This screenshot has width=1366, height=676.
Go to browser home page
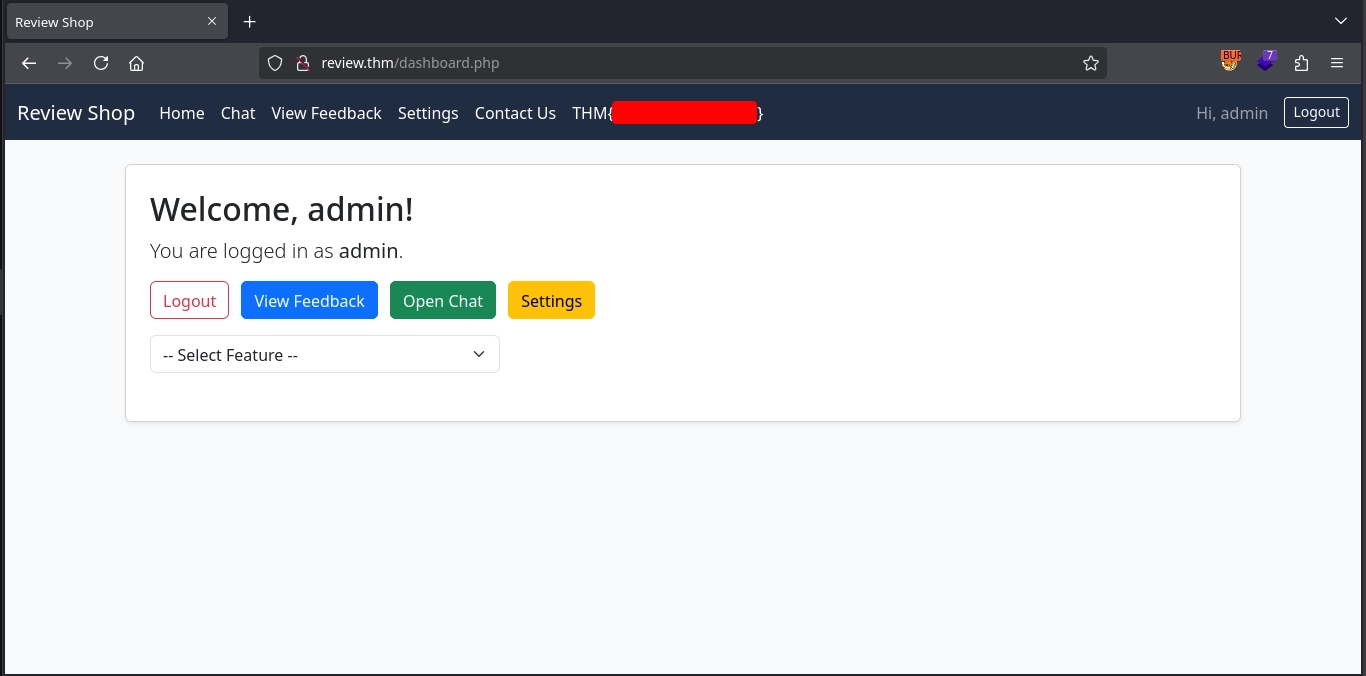pyautogui.click(x=137, y=63)
